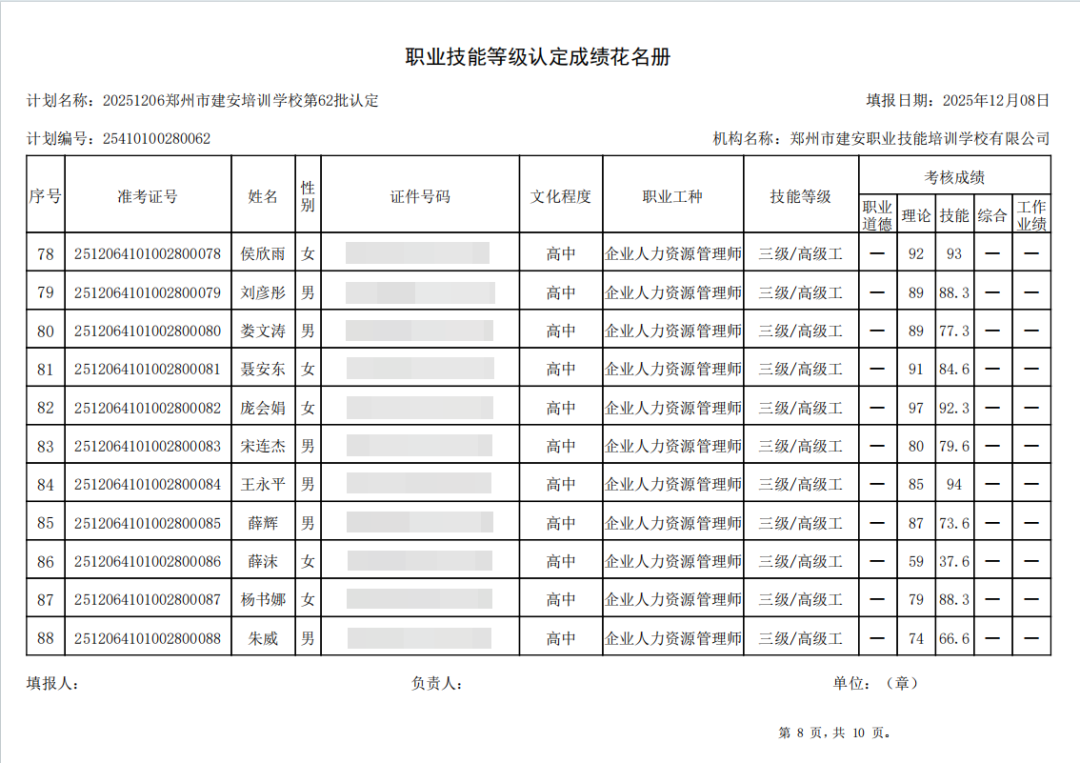The width and height of the screenshot is (1080, 763).
Task: Click skill score 94 for 王永平
Action: (x=954, y=485)
